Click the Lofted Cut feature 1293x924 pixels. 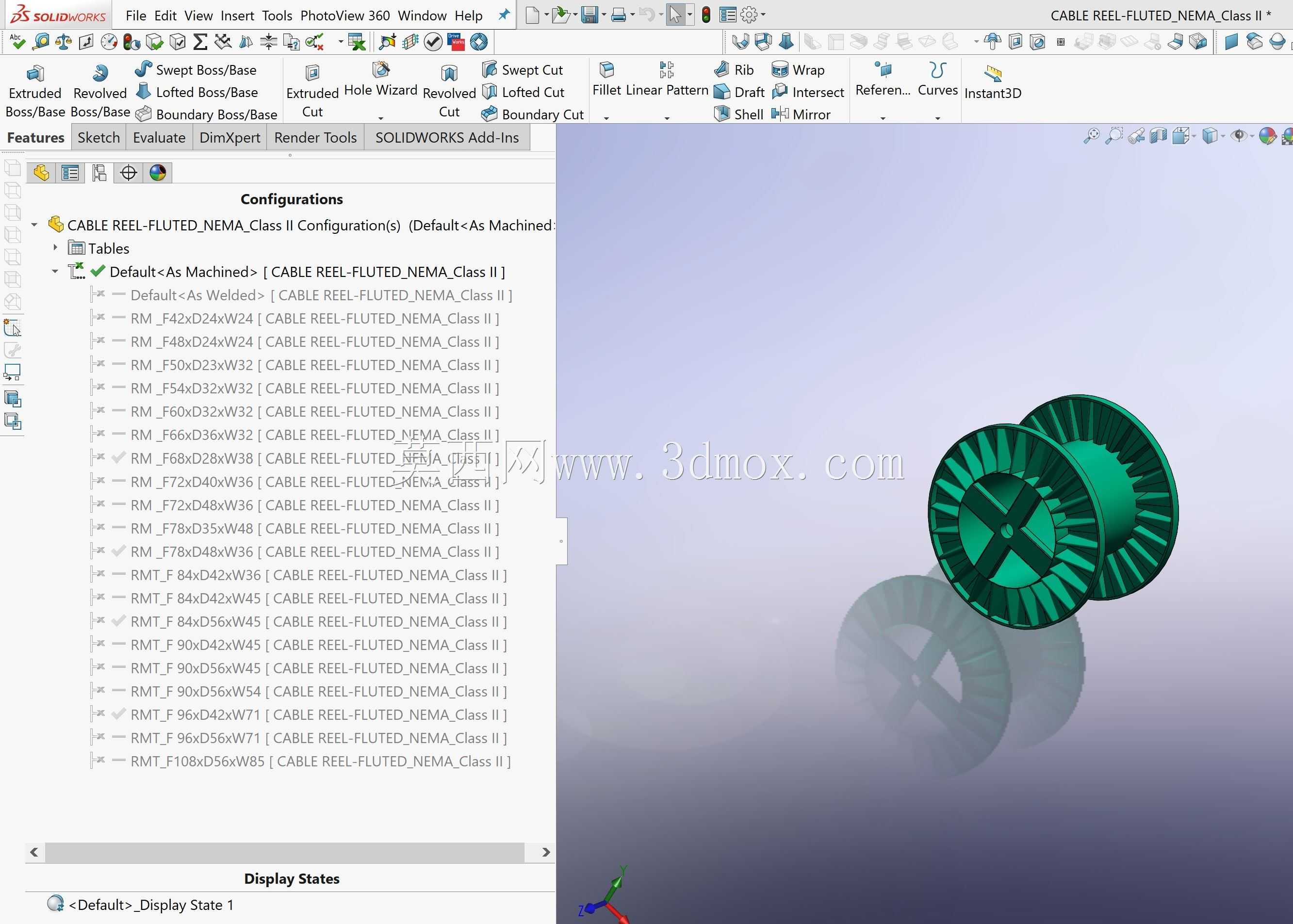523,92
